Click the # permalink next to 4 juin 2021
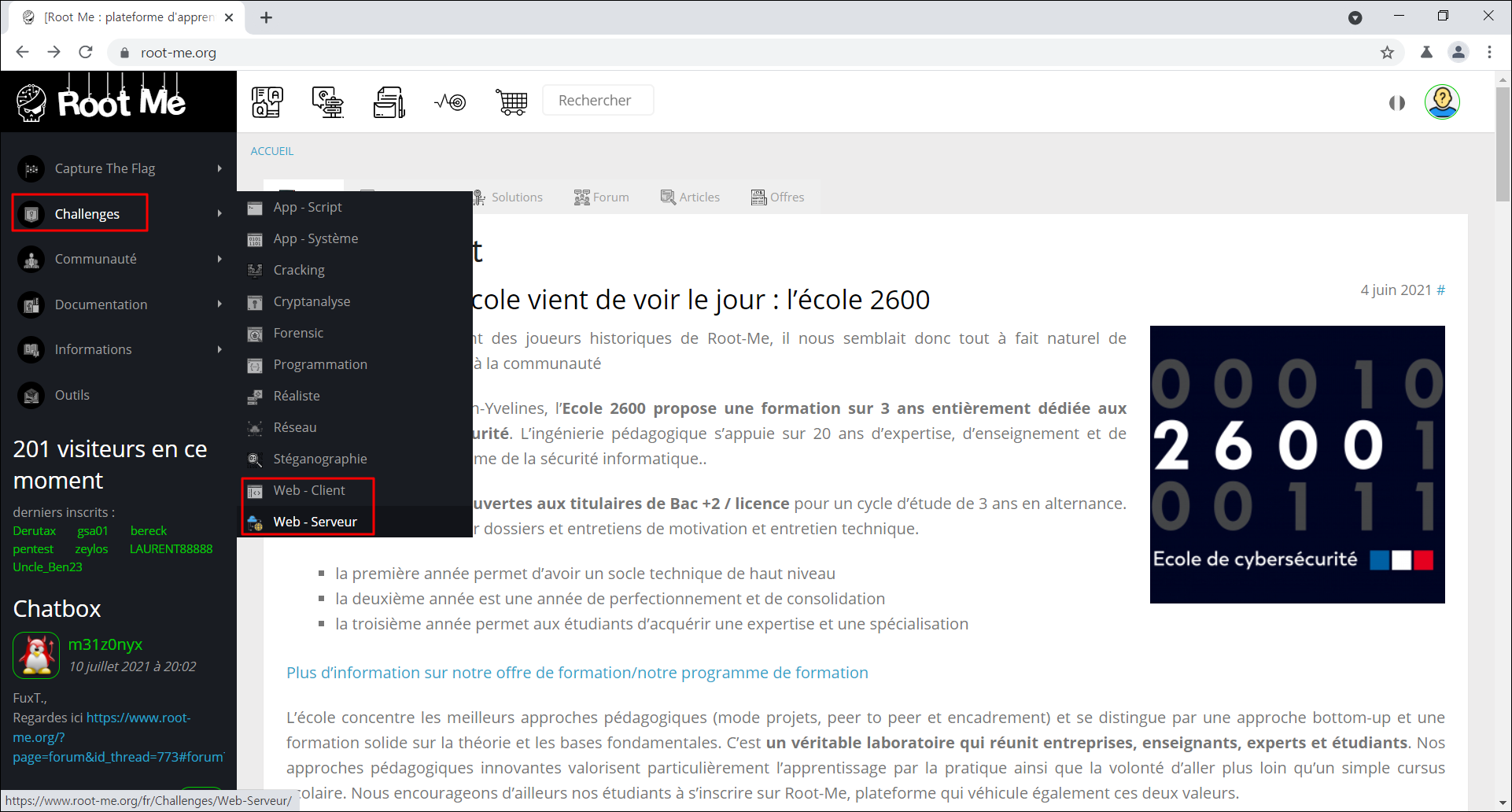The image size is (1512, 812). click(1440, 290)
